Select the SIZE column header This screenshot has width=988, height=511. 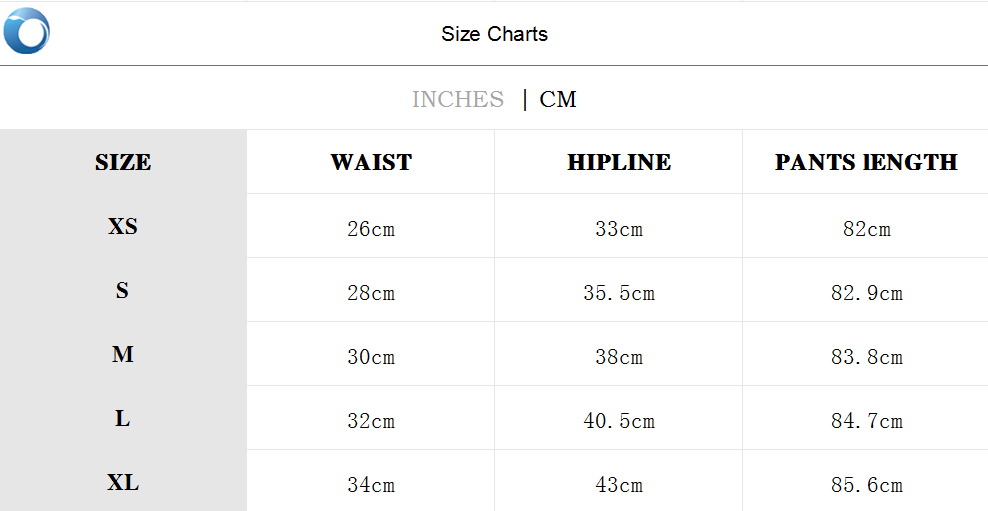pos(123,162)
